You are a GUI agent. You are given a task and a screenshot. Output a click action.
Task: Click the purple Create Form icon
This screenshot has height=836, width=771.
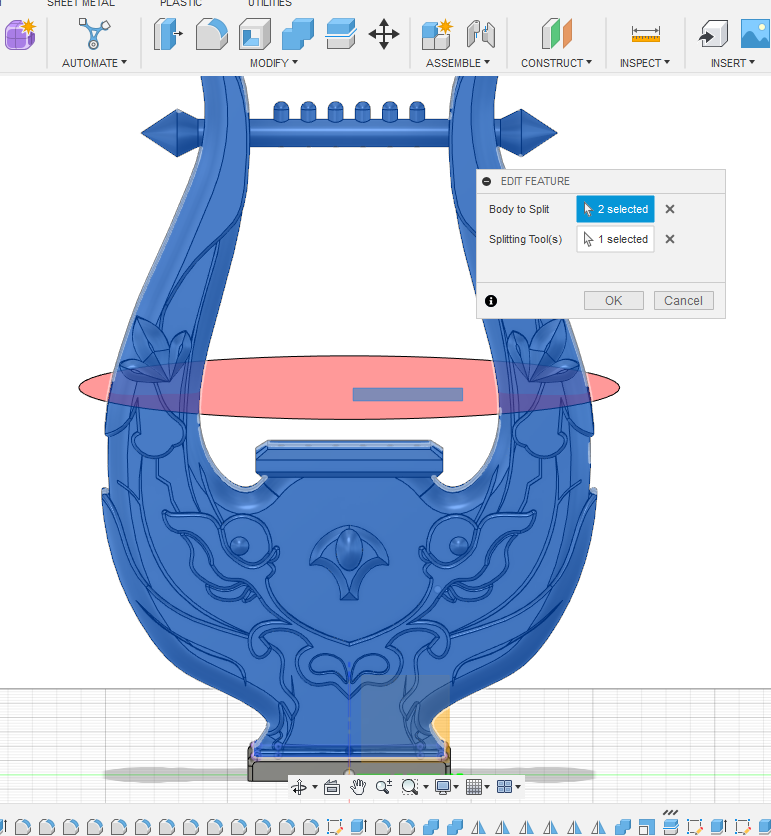20,35
